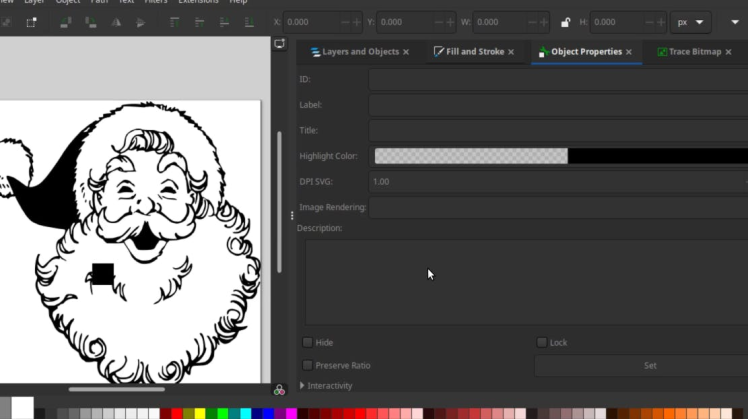Screen dimensions: 748x419
Task: Close the Object Properties tab
Action: coord(629,52)
